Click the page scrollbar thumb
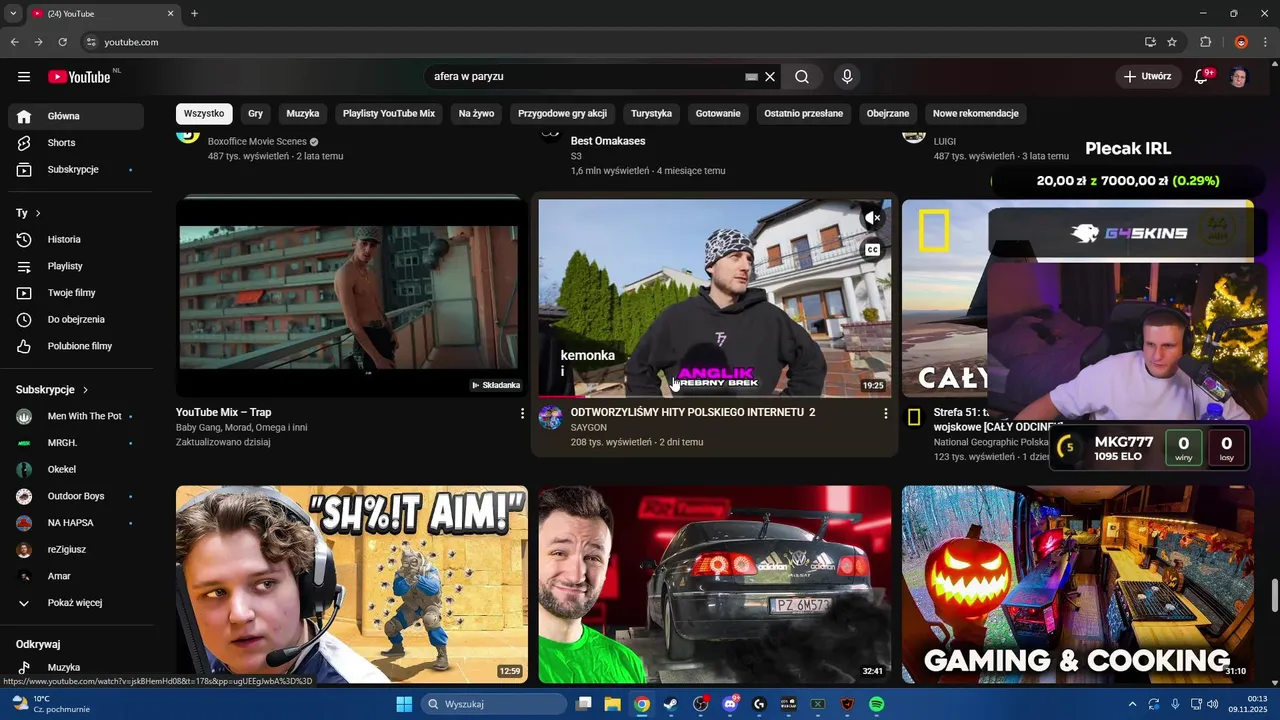1280x720 pixels. tap(1275, 594)
